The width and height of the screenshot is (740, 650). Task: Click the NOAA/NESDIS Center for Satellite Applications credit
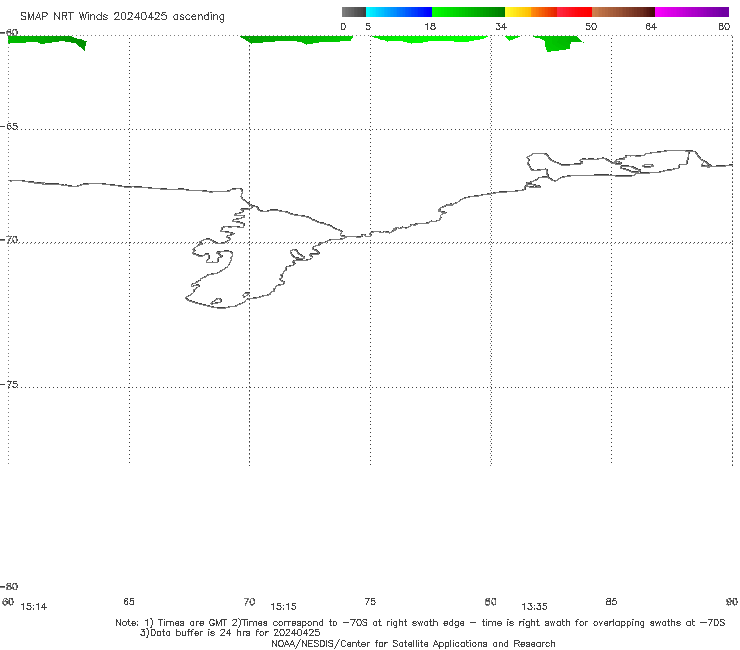[413, 644]
